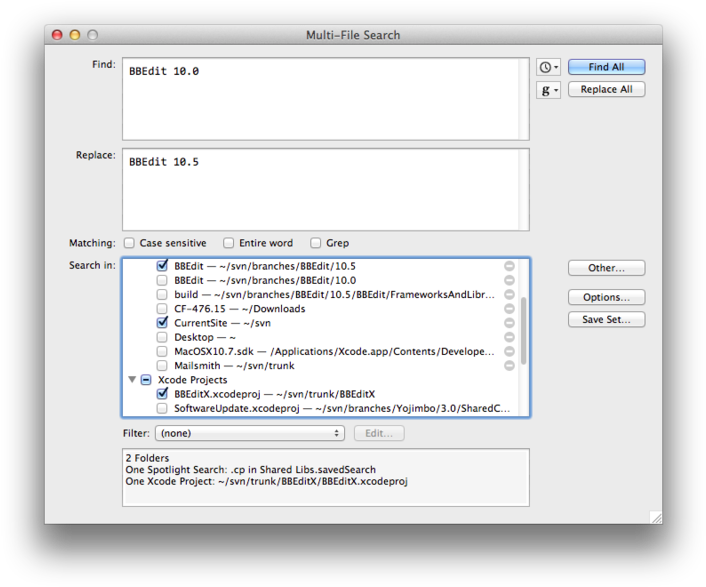
Task: Collapse the Xcode Projects group
Action: pyautogui.click(x=132, y=379)
